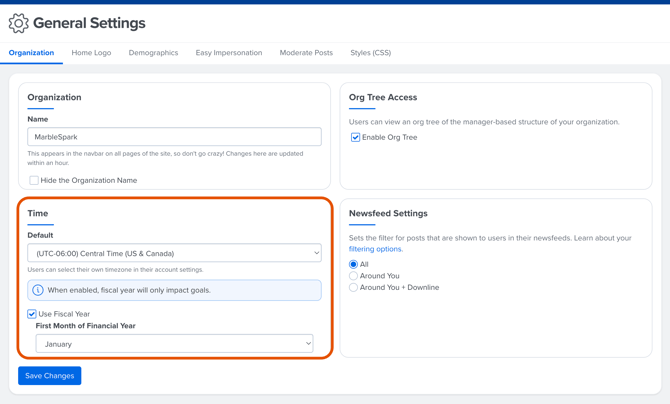670x404 pixels.
Task: Select the Organization tab
Action: coord(31,53)
